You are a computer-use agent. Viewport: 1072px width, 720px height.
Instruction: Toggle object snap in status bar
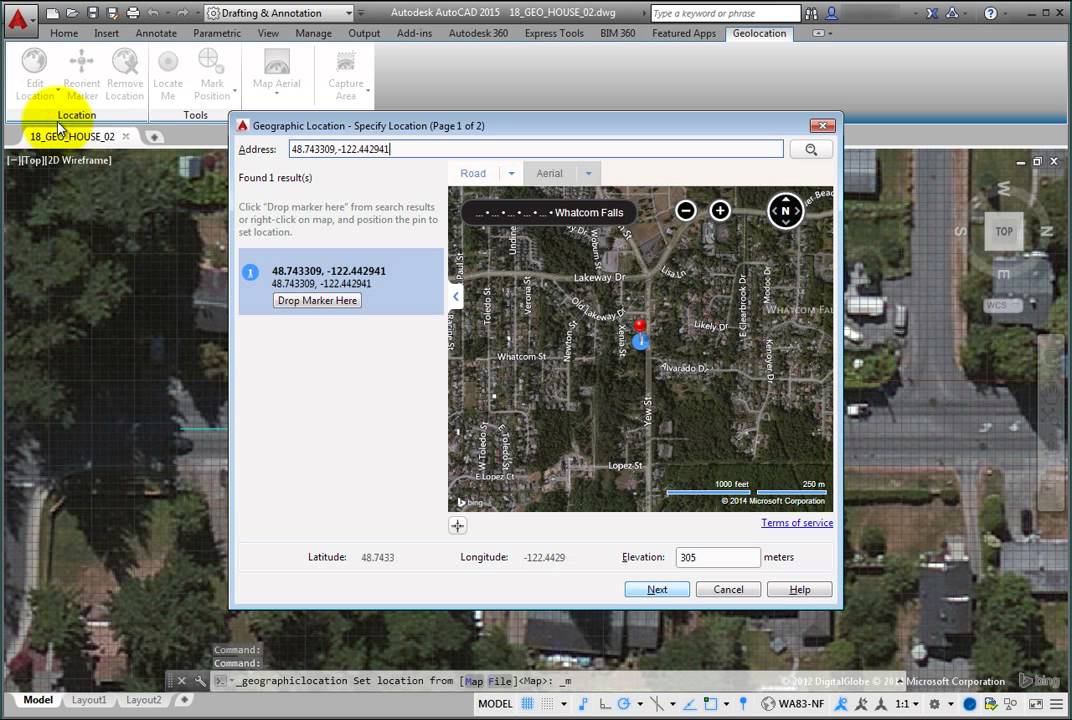(x=710, y=704)
